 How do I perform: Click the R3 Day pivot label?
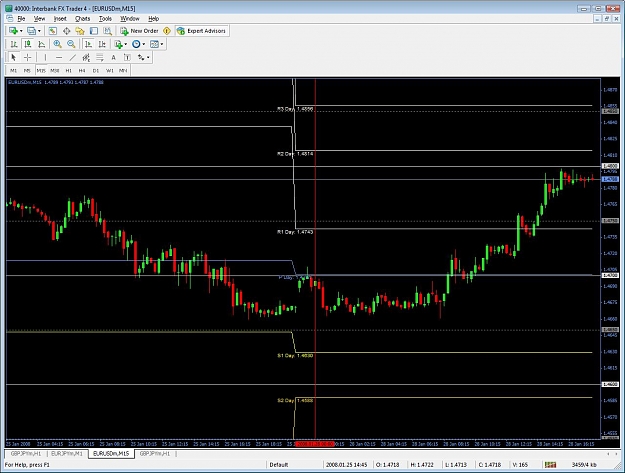click(295, 108)
